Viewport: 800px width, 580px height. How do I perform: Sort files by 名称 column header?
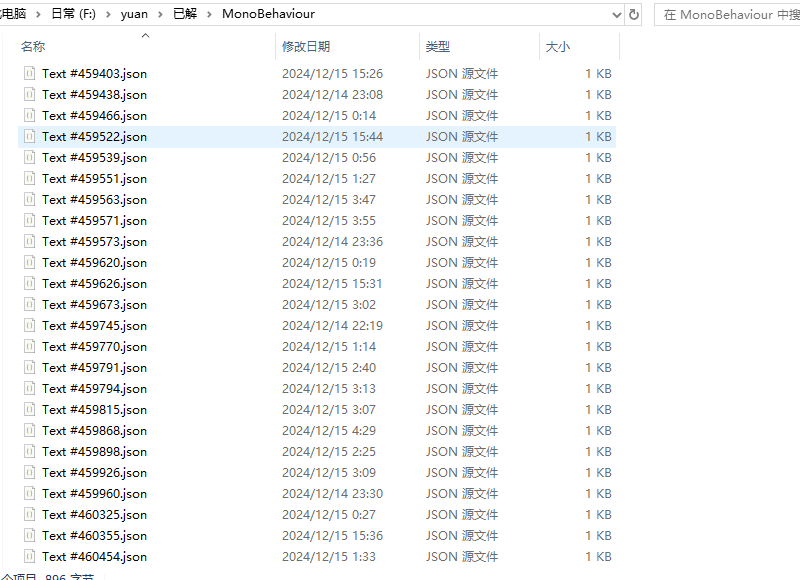[x=33, y=47]
